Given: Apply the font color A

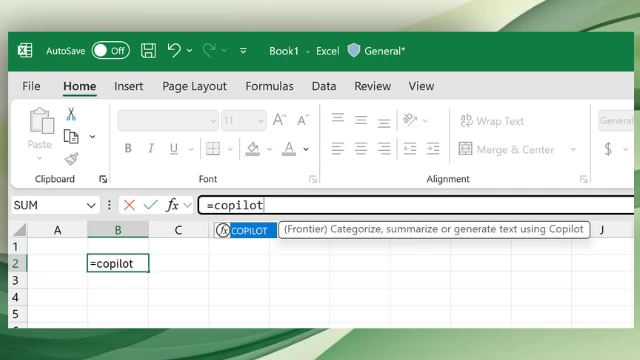Looking at the screenshot, I should pos(289,149).
